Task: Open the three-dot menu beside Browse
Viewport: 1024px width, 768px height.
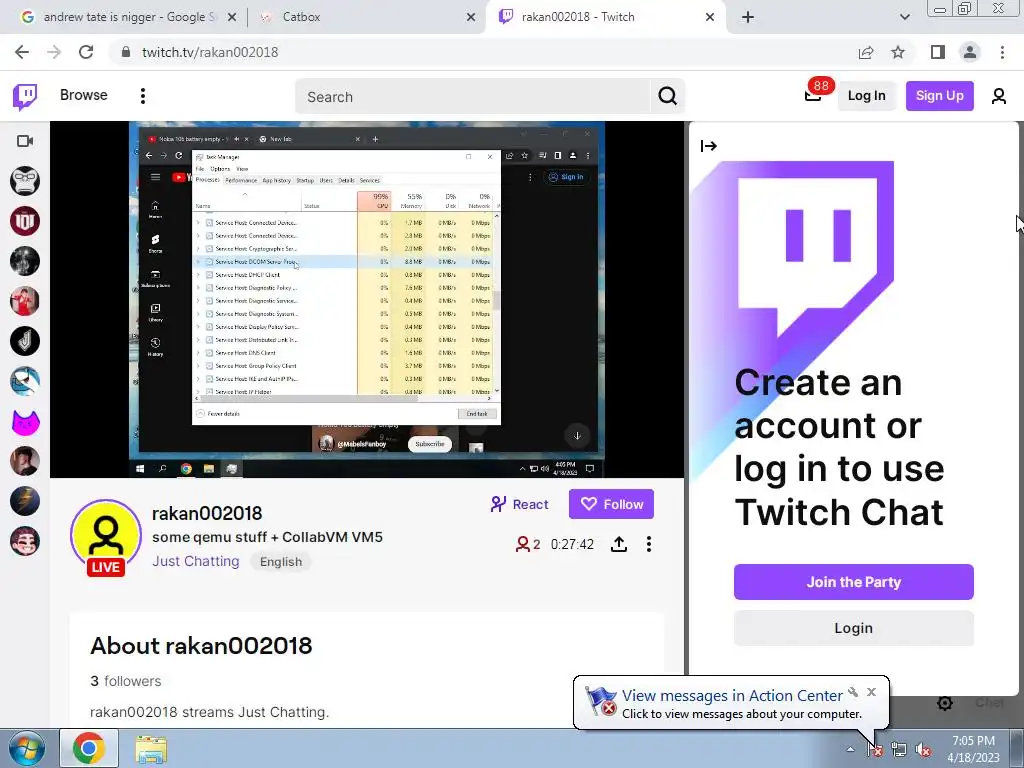Action: (142, 96)
